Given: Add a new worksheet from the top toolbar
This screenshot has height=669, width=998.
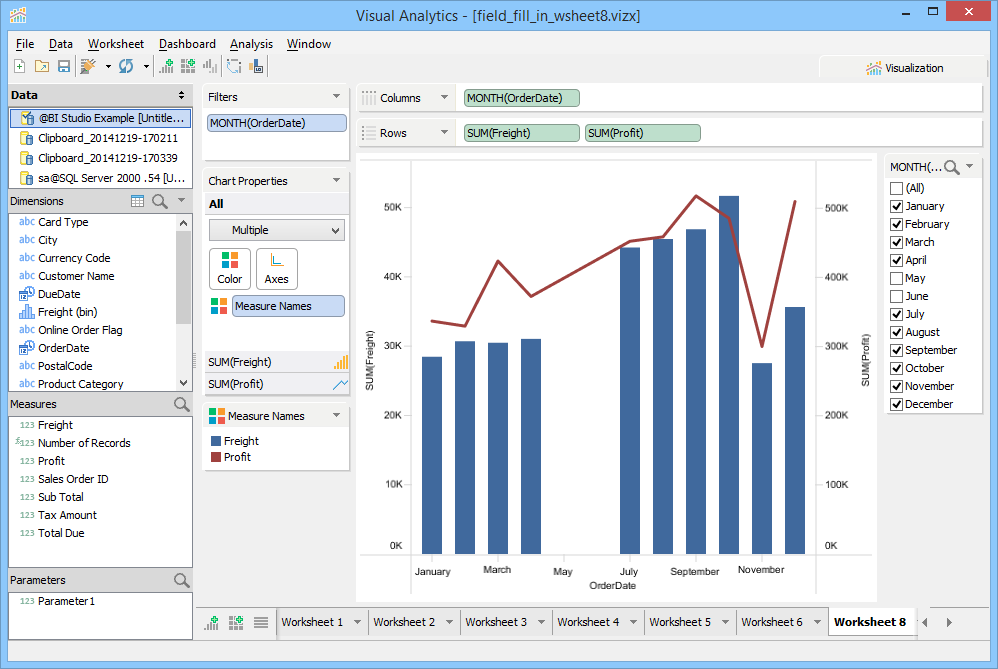Looking at the screenshot, I should point(167,66).
